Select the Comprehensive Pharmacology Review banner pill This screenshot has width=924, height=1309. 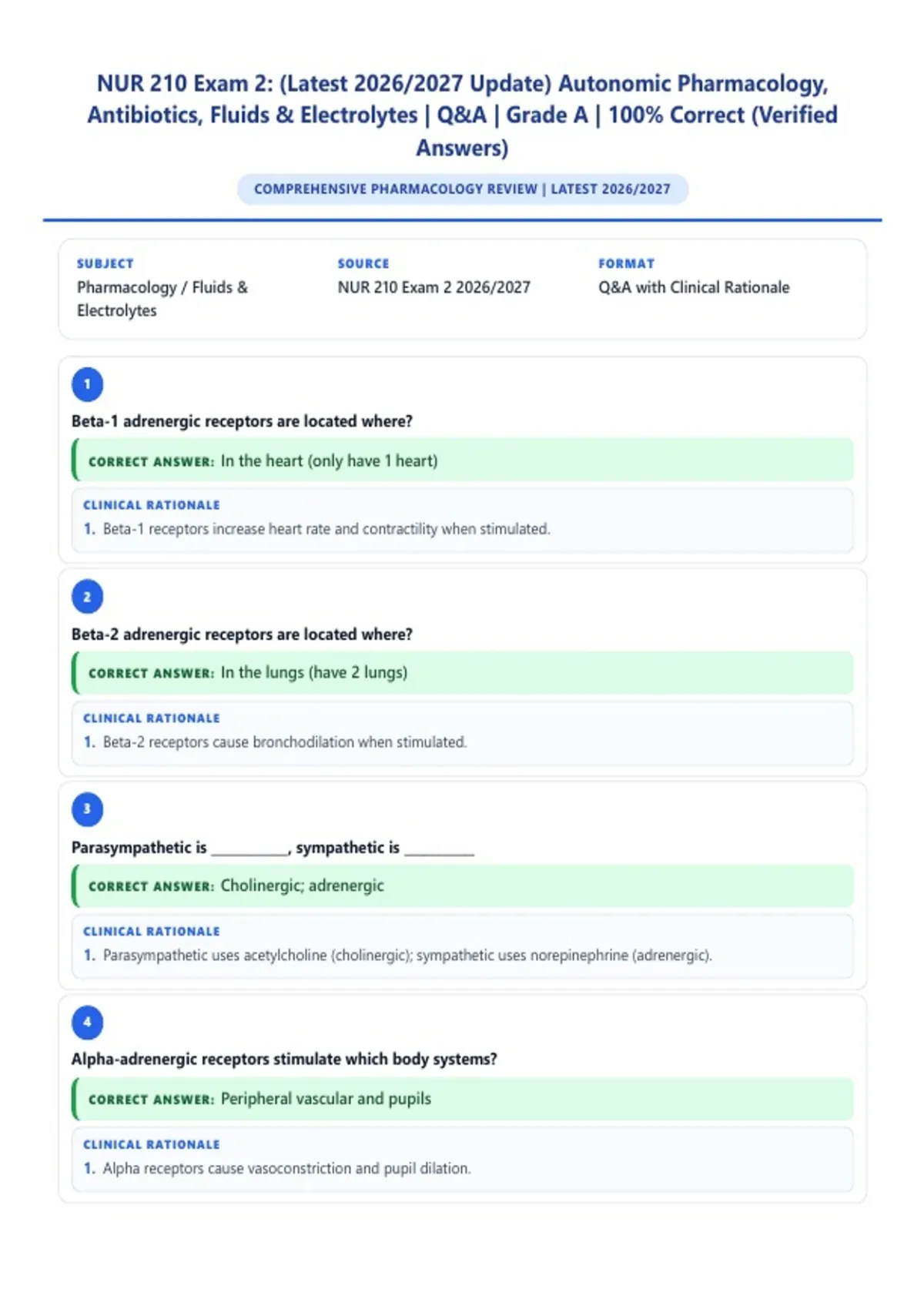click(462, 189)
